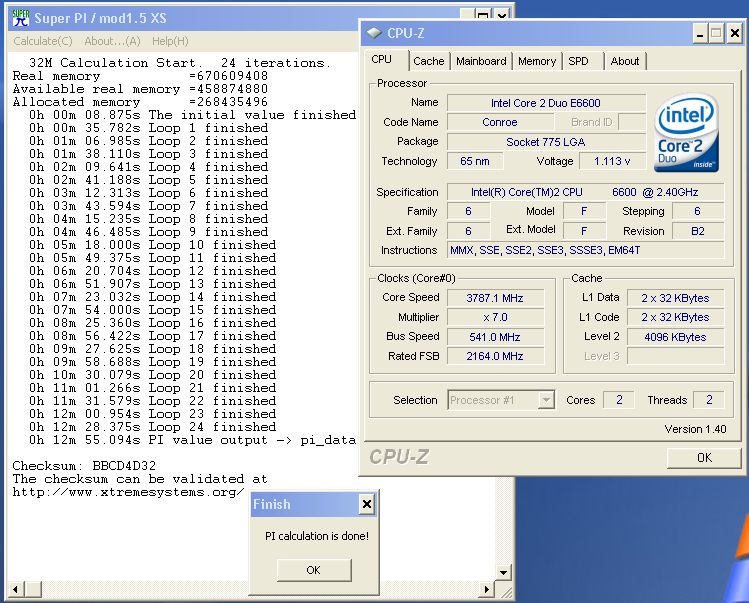This screenshot has width=749, height=603.
Task: Open the Help(H) menu in Super PI
Action: point(170,41)
